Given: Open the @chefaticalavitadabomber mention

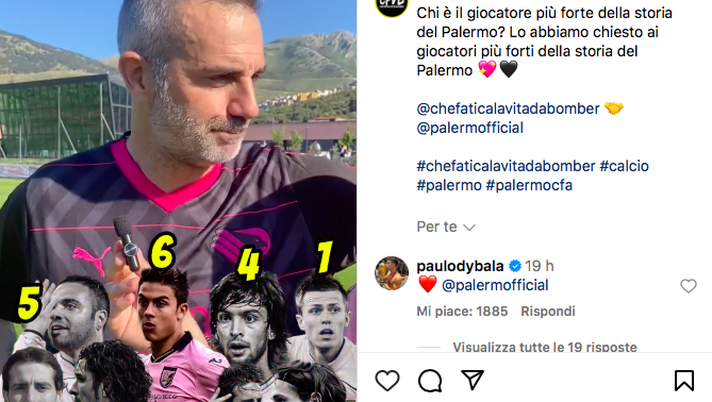Looking at the screenshot, I should pyautogui.click(x=508, y=109).
